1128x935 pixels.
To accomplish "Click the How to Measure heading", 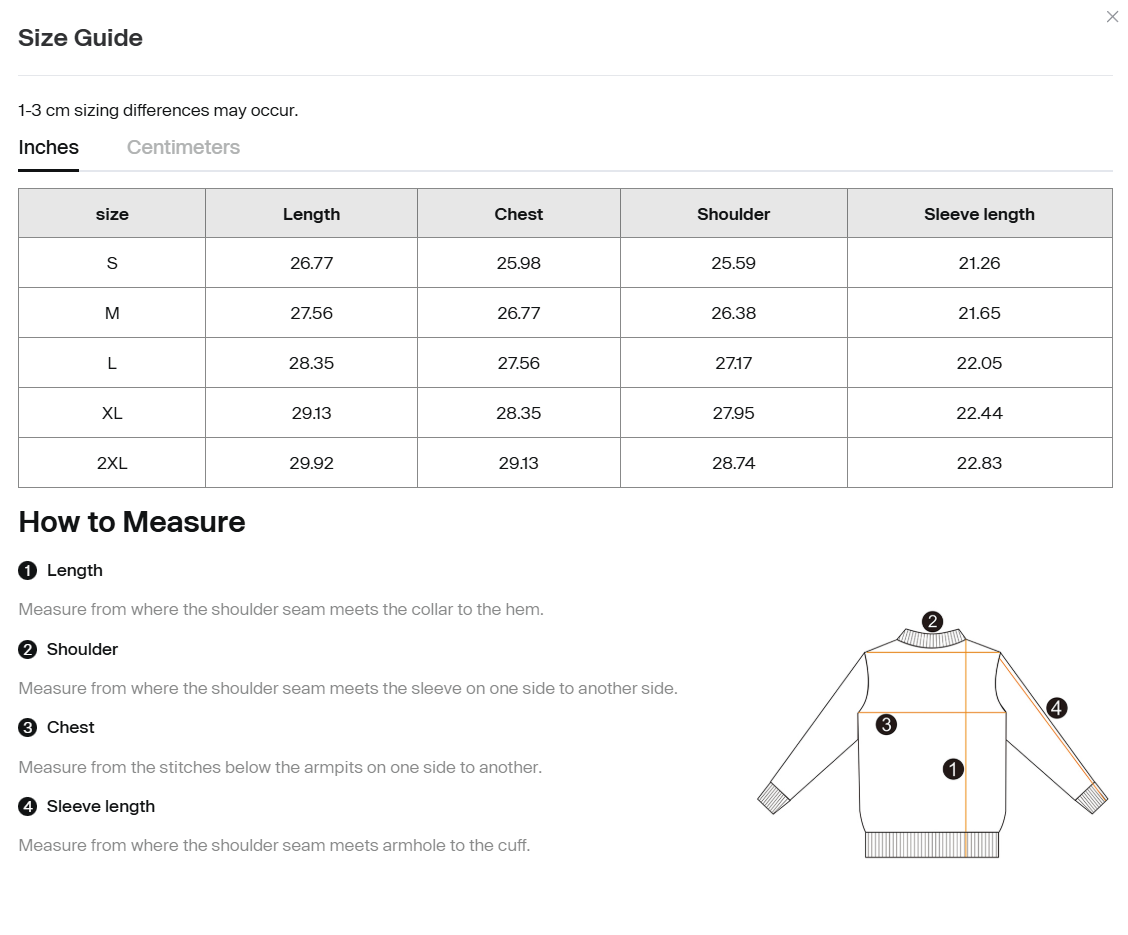I will (131, 522).
